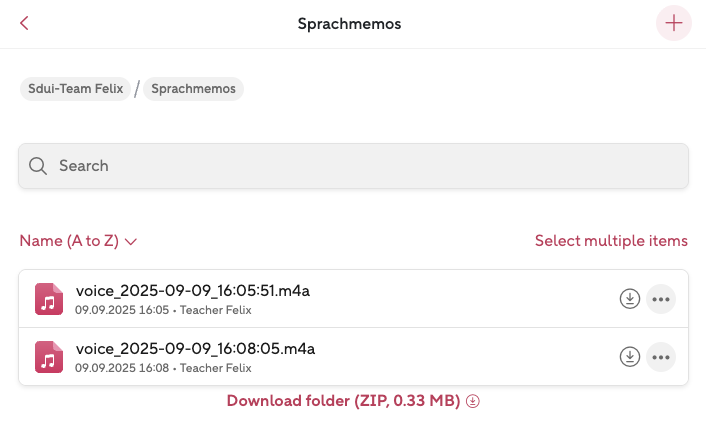706x432 pixels.
Task: Click the magnifying glass search icon
Action: (39, 166)
